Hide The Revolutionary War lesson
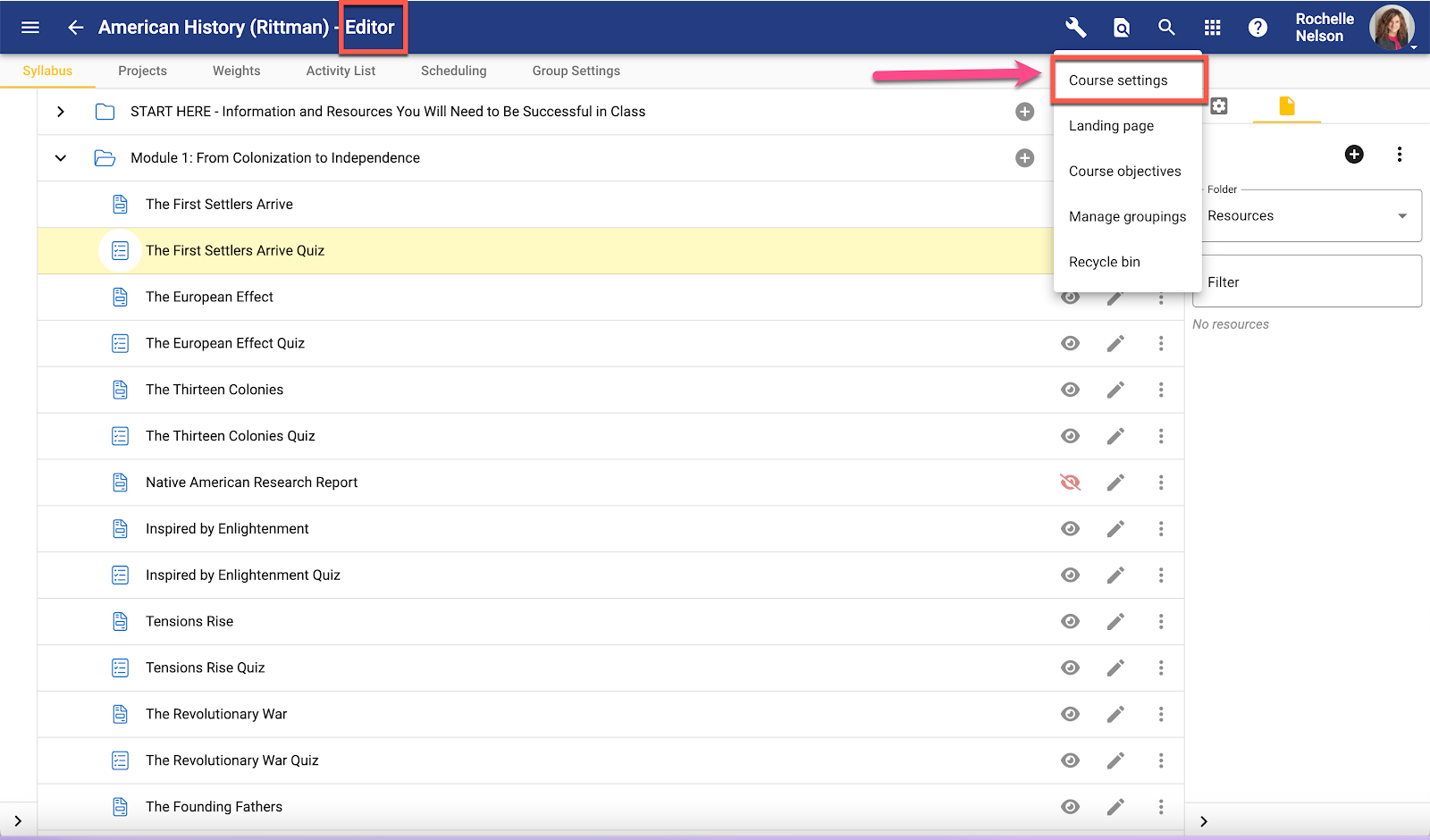The image size is (1430, 840). (1070, 714)
